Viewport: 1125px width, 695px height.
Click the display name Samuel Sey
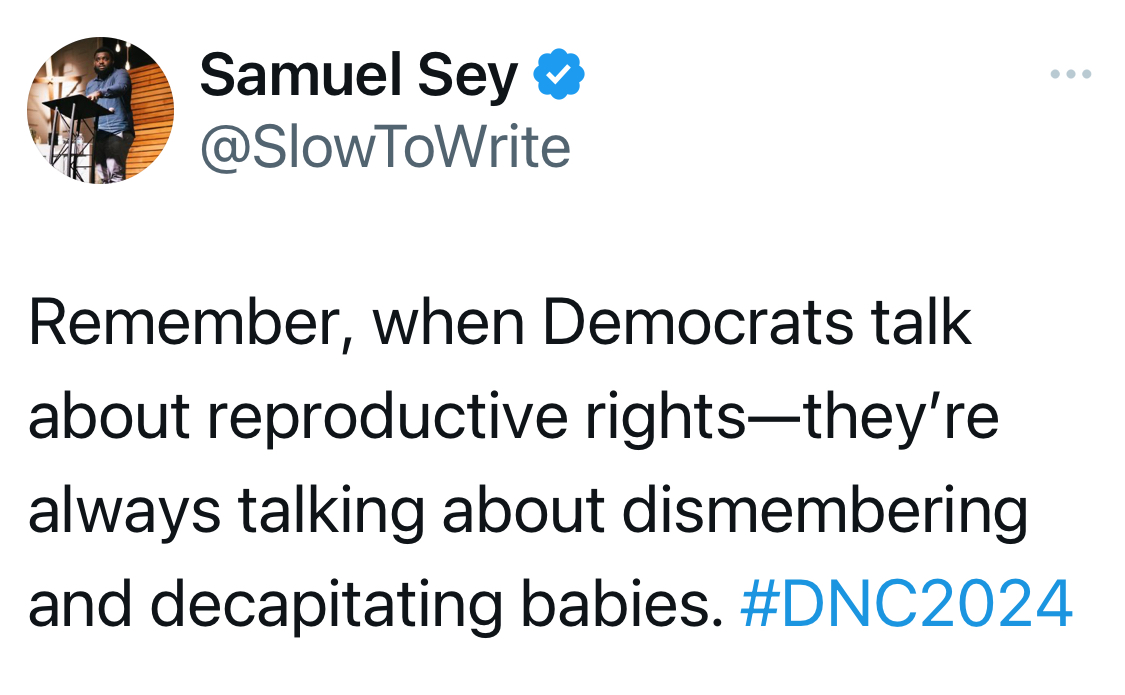[x=359, y=78]
